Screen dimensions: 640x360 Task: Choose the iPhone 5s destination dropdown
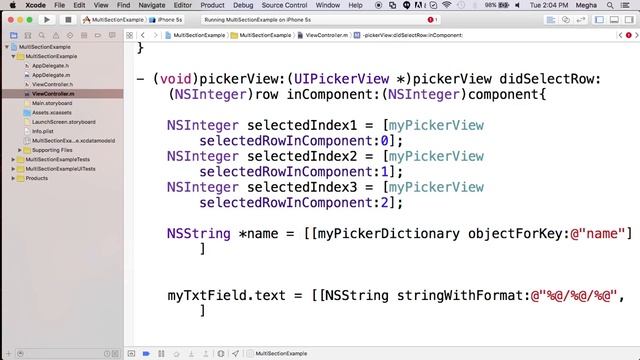(165, 20)
